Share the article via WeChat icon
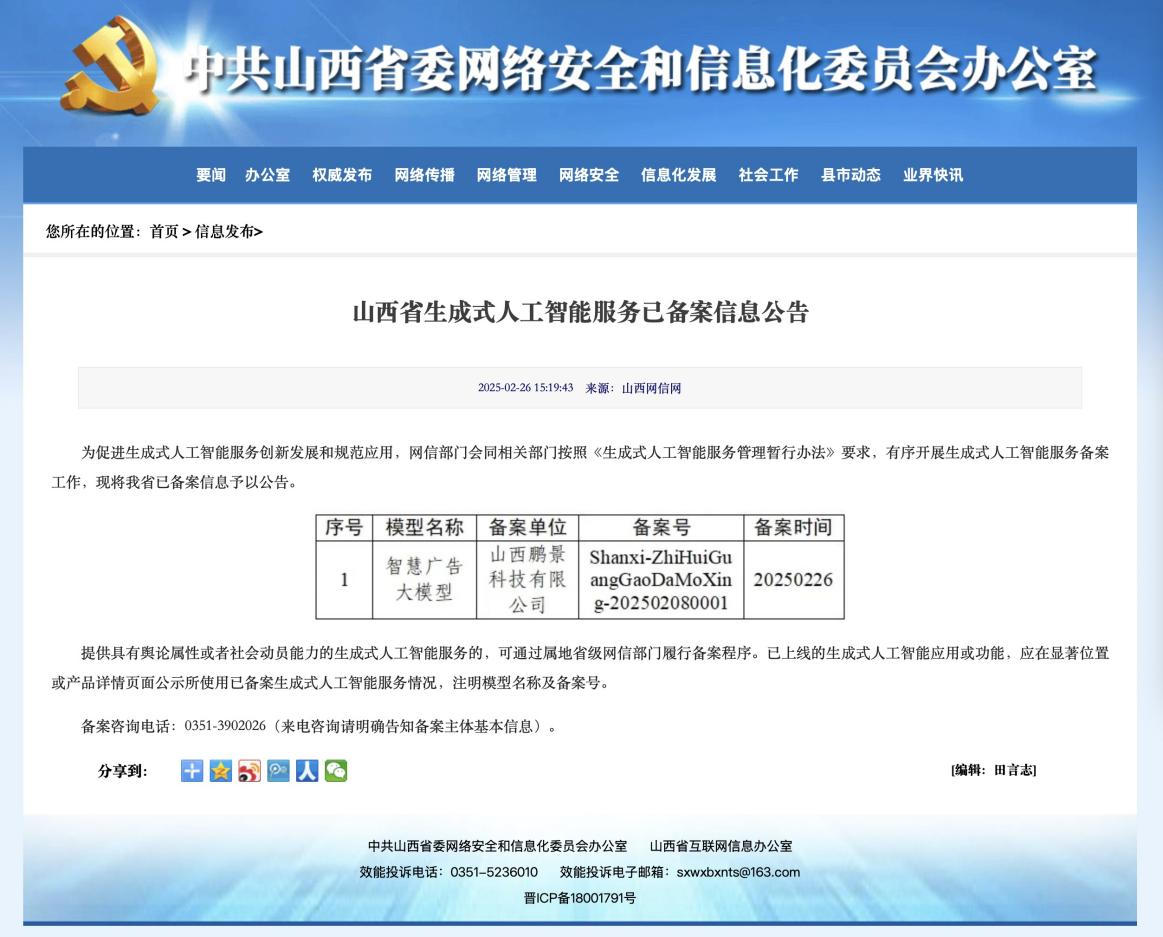Viewport: 1163px width, 937px height. pos(335,770)
